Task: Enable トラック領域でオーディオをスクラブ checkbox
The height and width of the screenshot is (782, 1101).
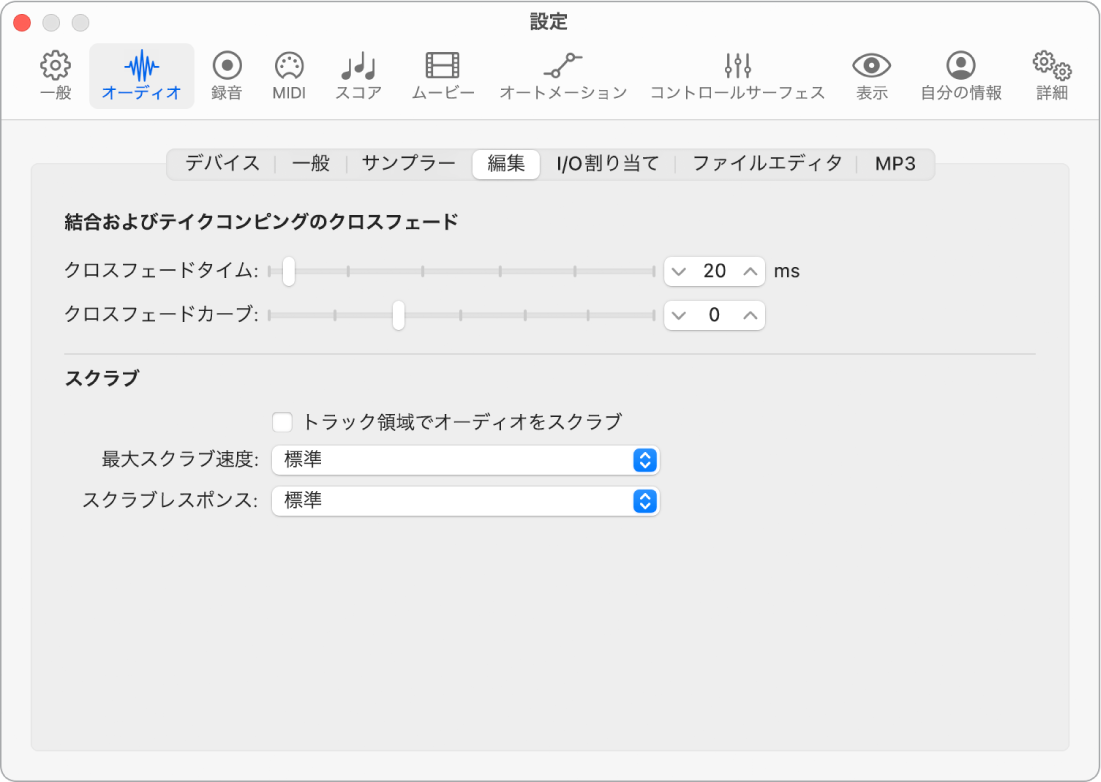Action: point(283,422)
